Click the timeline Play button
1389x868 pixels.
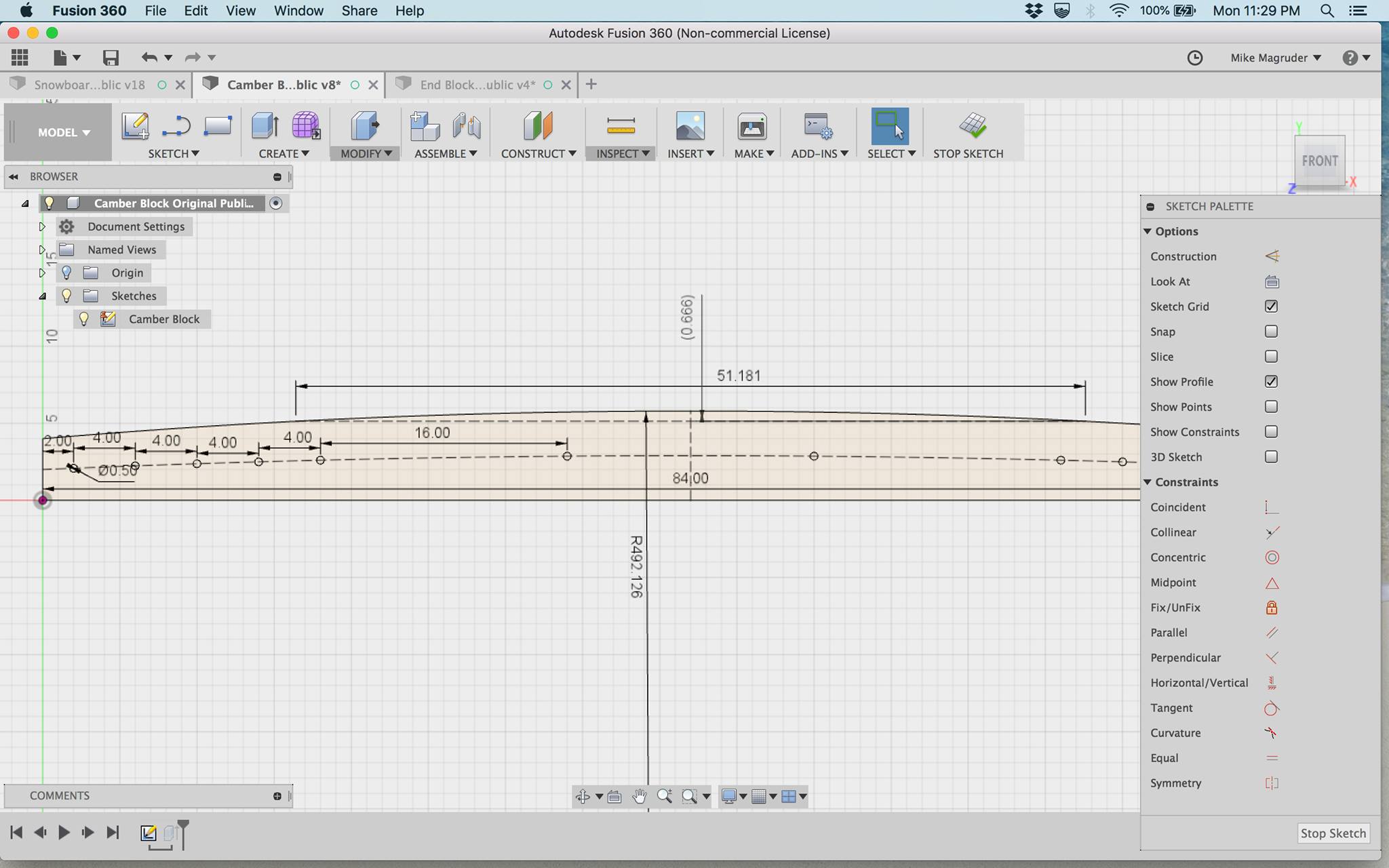pyautogui.click(x=64, y=832)
